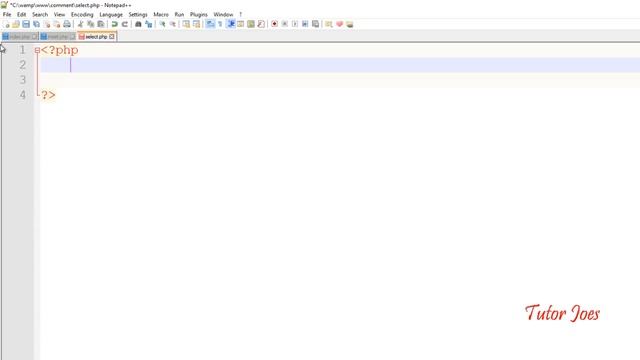
Task: Toggle show all characters paragraph icon
Action: pos(220,24)
